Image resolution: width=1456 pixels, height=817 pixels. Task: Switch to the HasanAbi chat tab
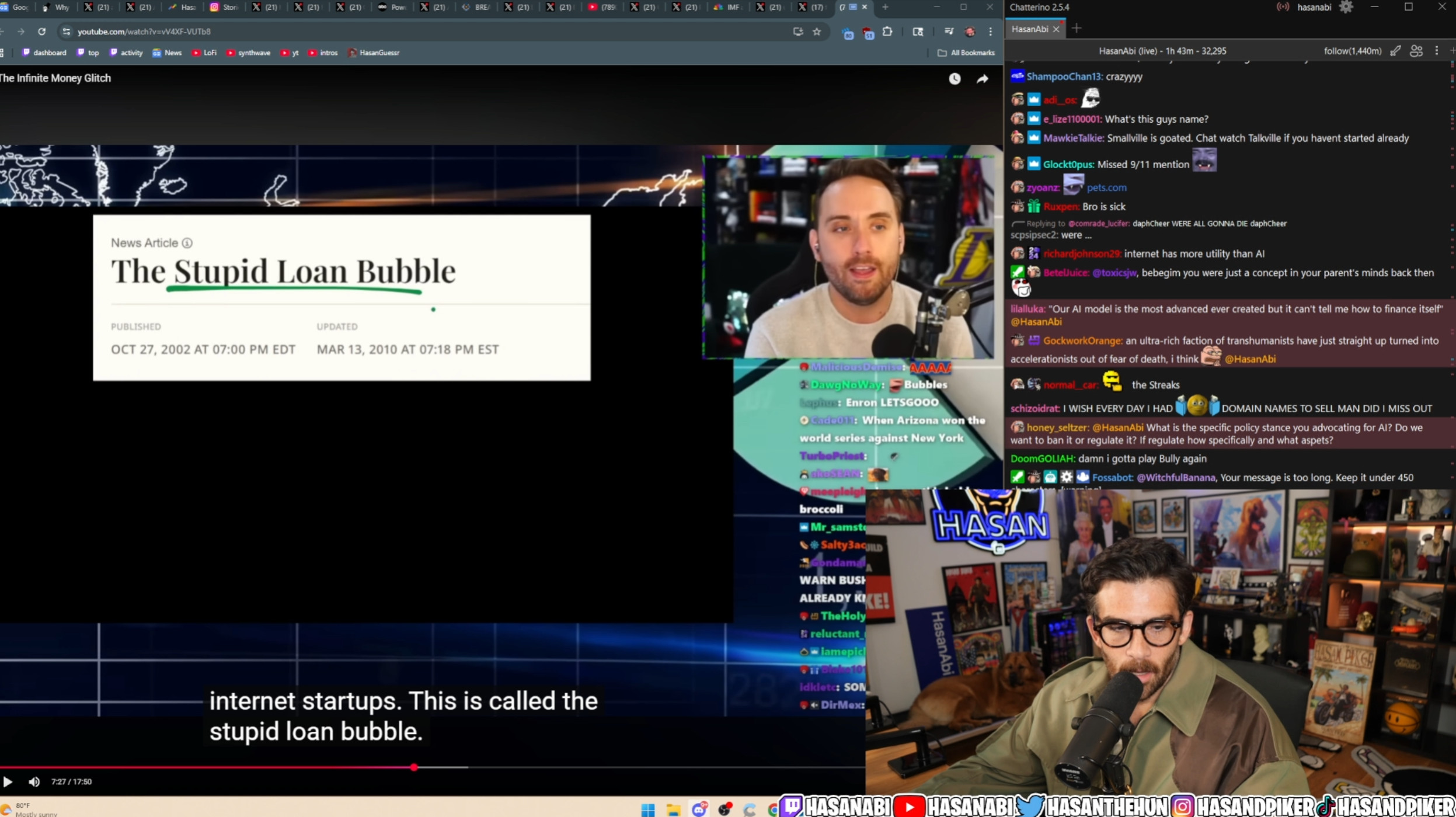click(x=1029, y=29)
